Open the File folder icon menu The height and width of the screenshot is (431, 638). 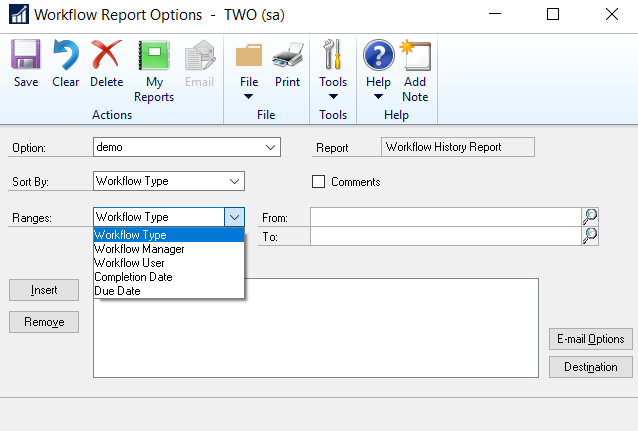(249, 55)
